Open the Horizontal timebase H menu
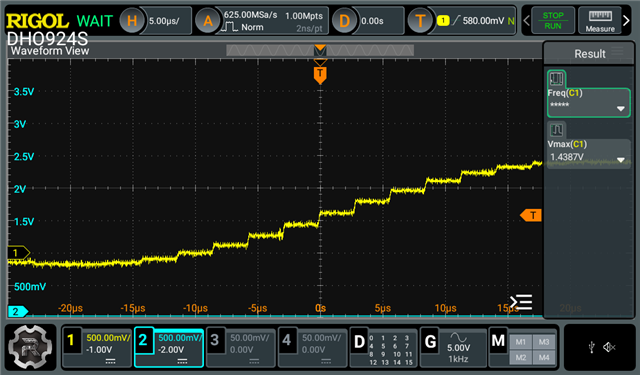The height and width of the screenshot is (375, 640). pos(132,20)
